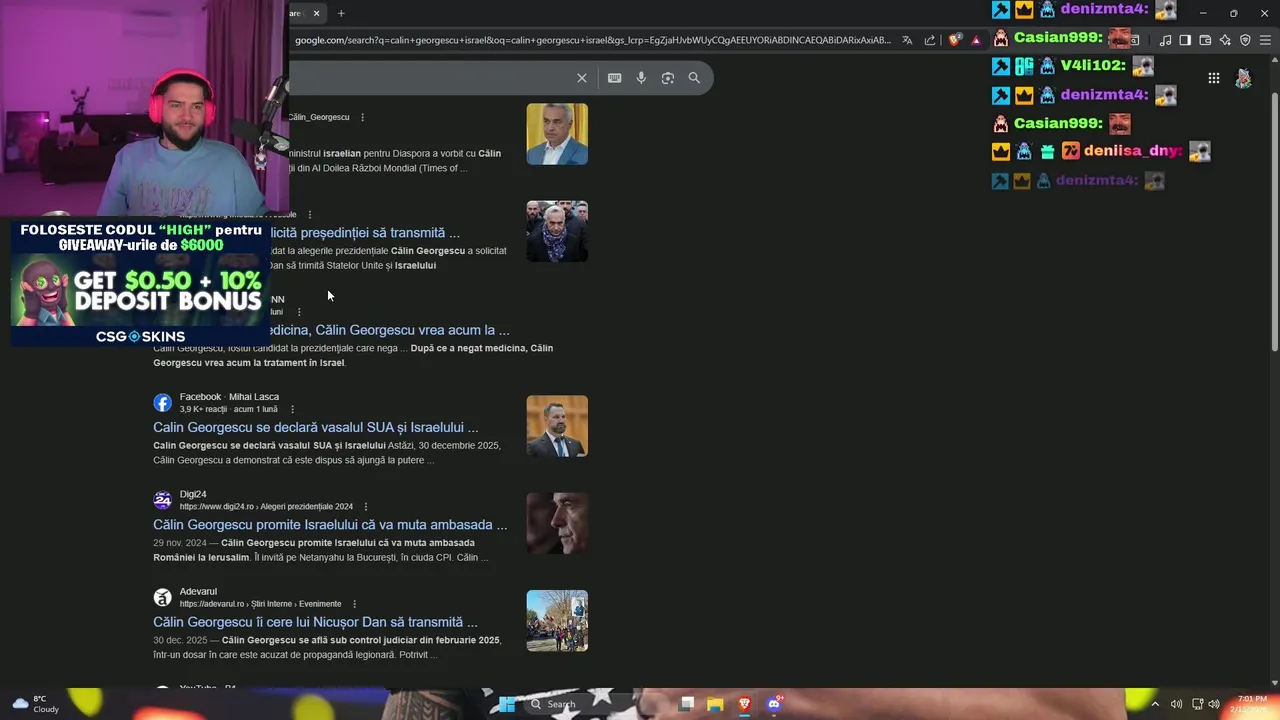Toggle the browser sidebar panel icon
1280x720 pixels.
1185,40
